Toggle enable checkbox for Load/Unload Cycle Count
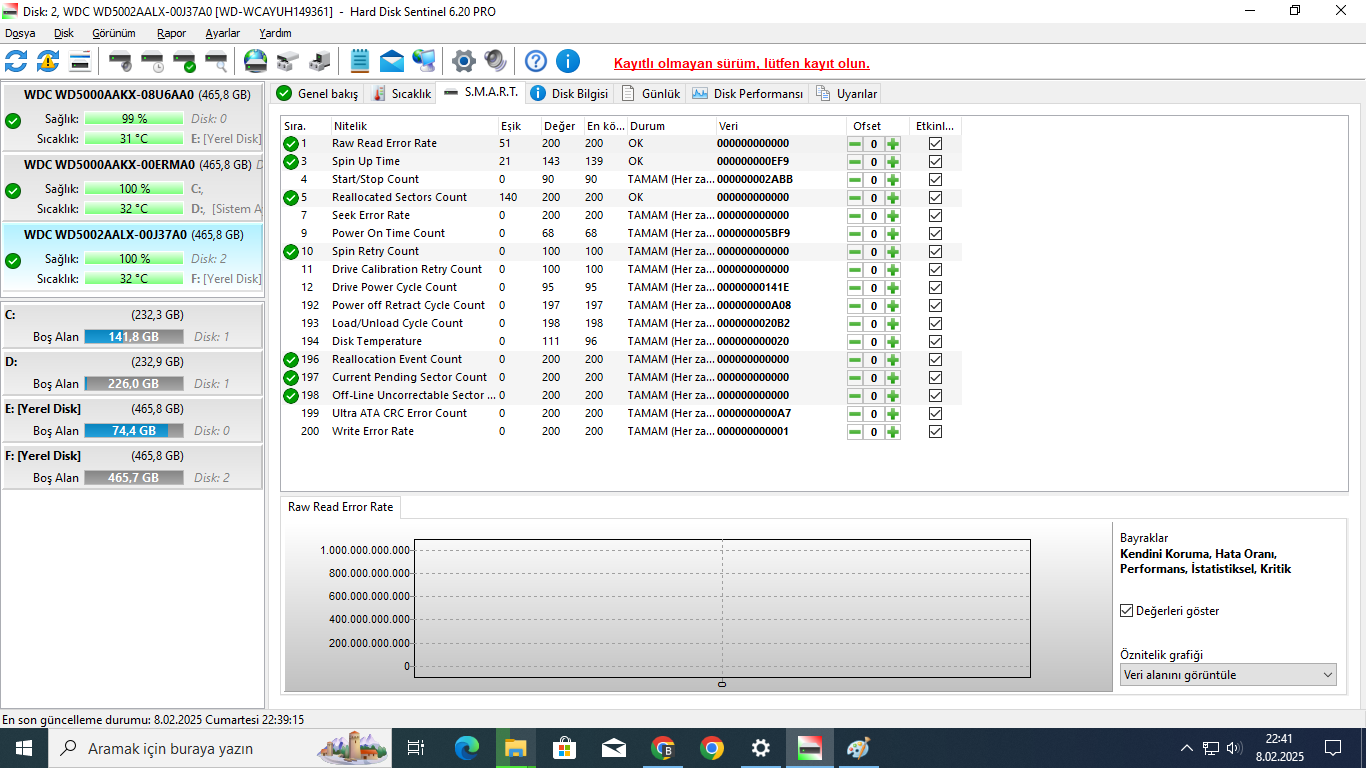Viewport: 1366px width, 768px height. coord(935,324)
